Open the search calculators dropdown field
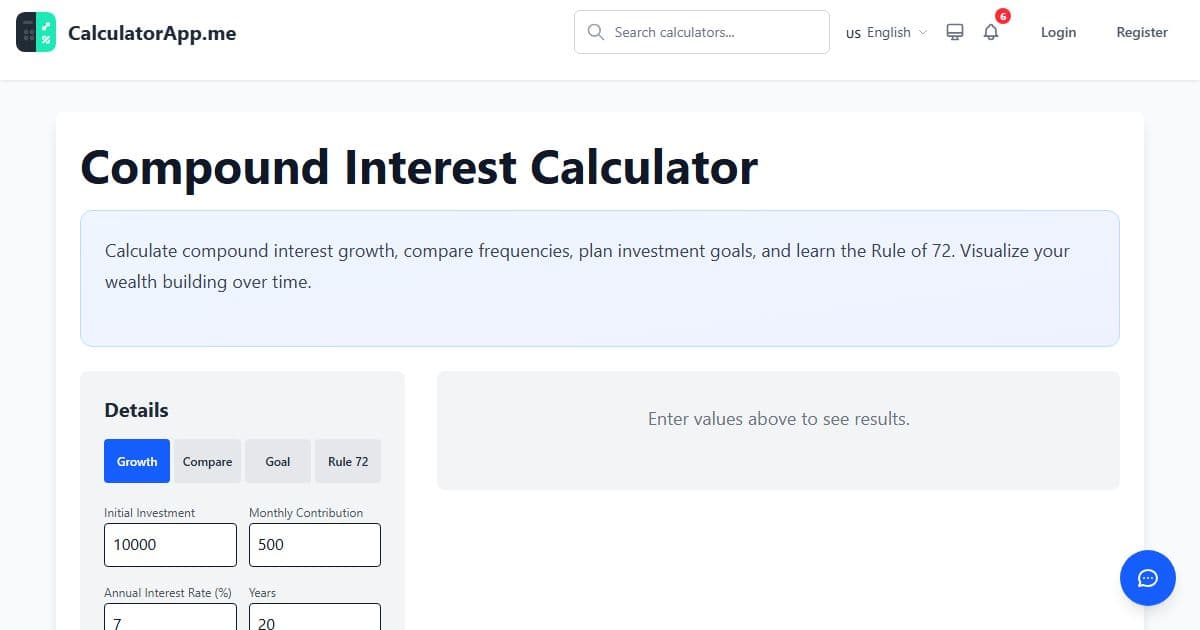 point(700,32)
